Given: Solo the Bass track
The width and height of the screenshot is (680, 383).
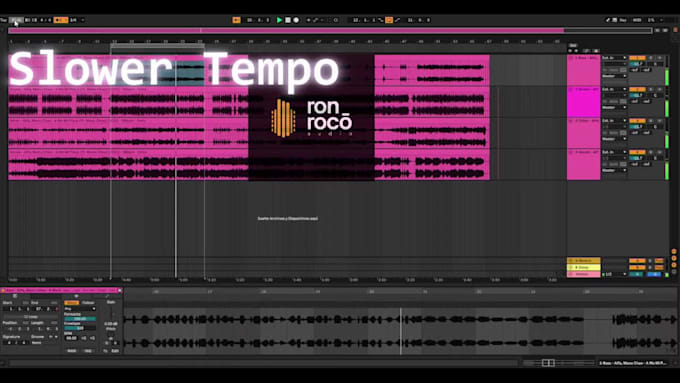Looking at the screenshot, I should 651,58.
